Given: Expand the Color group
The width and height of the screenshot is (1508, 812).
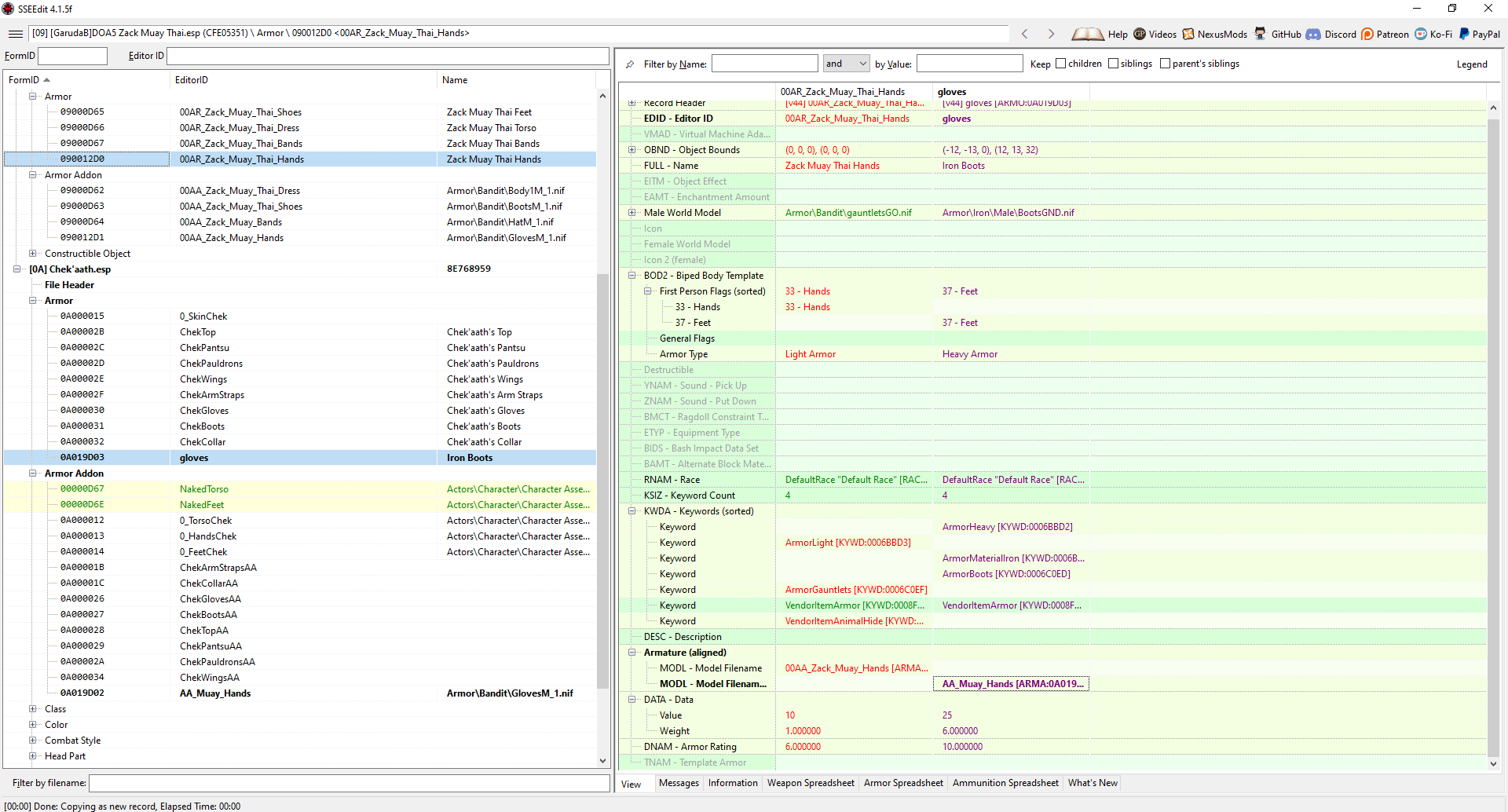Looking at the screenshot, I should pos(32,725).
